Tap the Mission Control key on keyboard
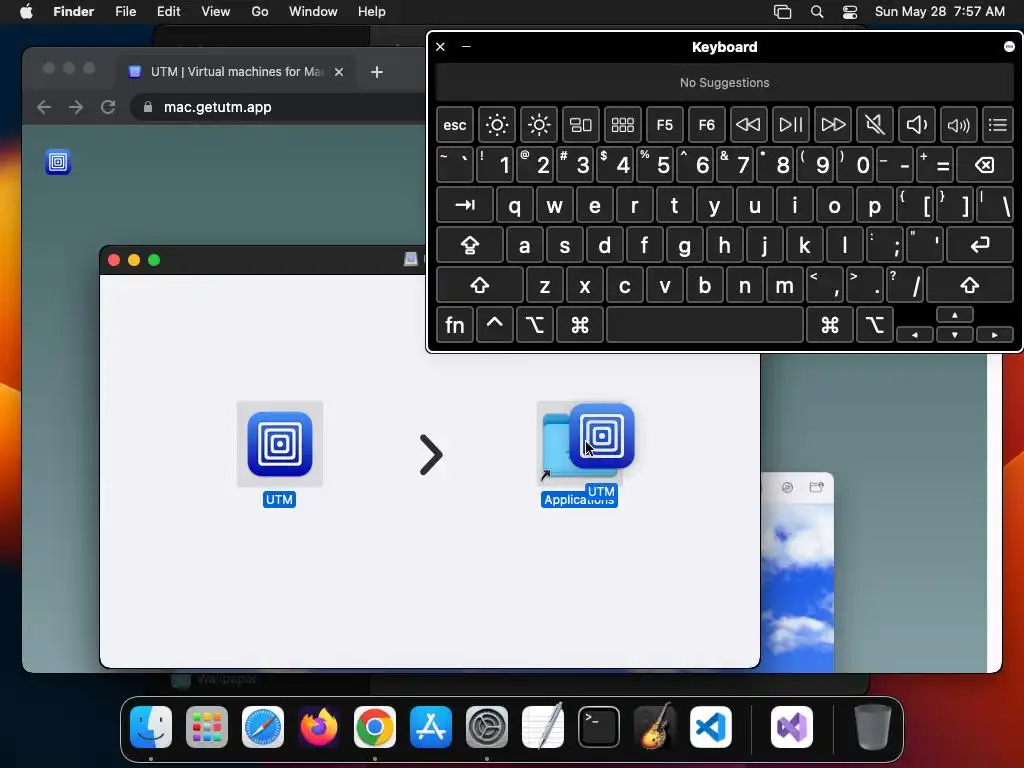Image resolution: width=1024 pixels, height=768 pixels. [x=581, y=125]
